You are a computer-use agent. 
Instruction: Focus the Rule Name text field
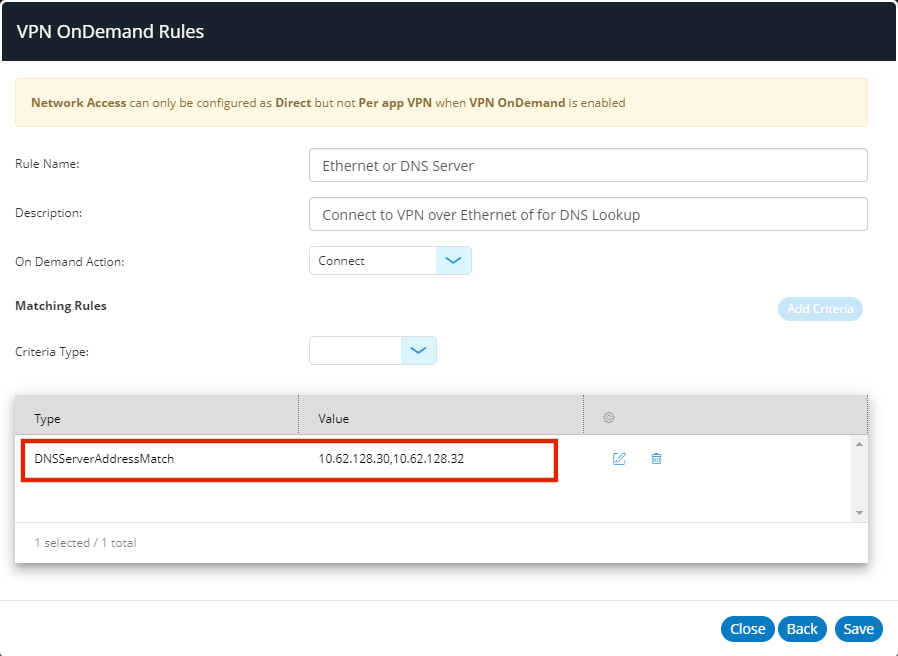coord(588,166)
